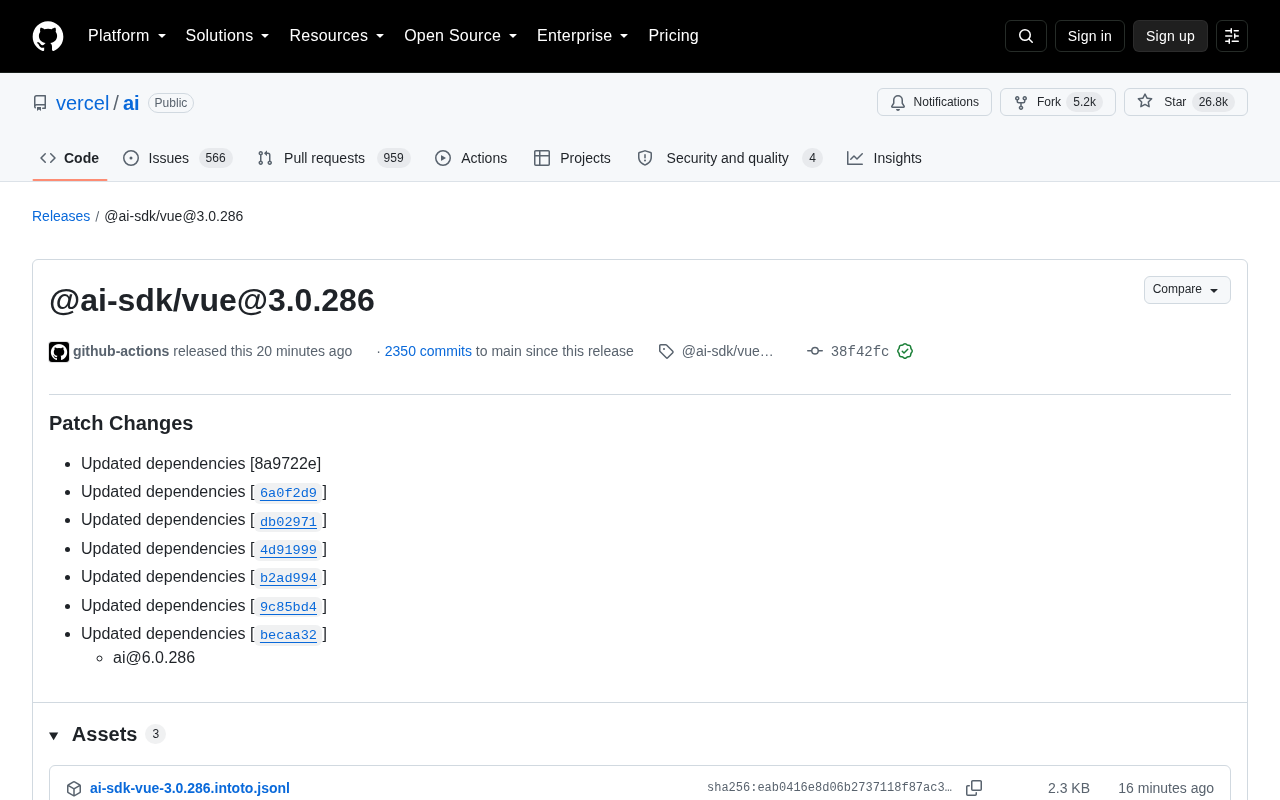Open commit 9c85bd4
The height and width of the screenshot is (800, 1280).
[x=288, y=607]
